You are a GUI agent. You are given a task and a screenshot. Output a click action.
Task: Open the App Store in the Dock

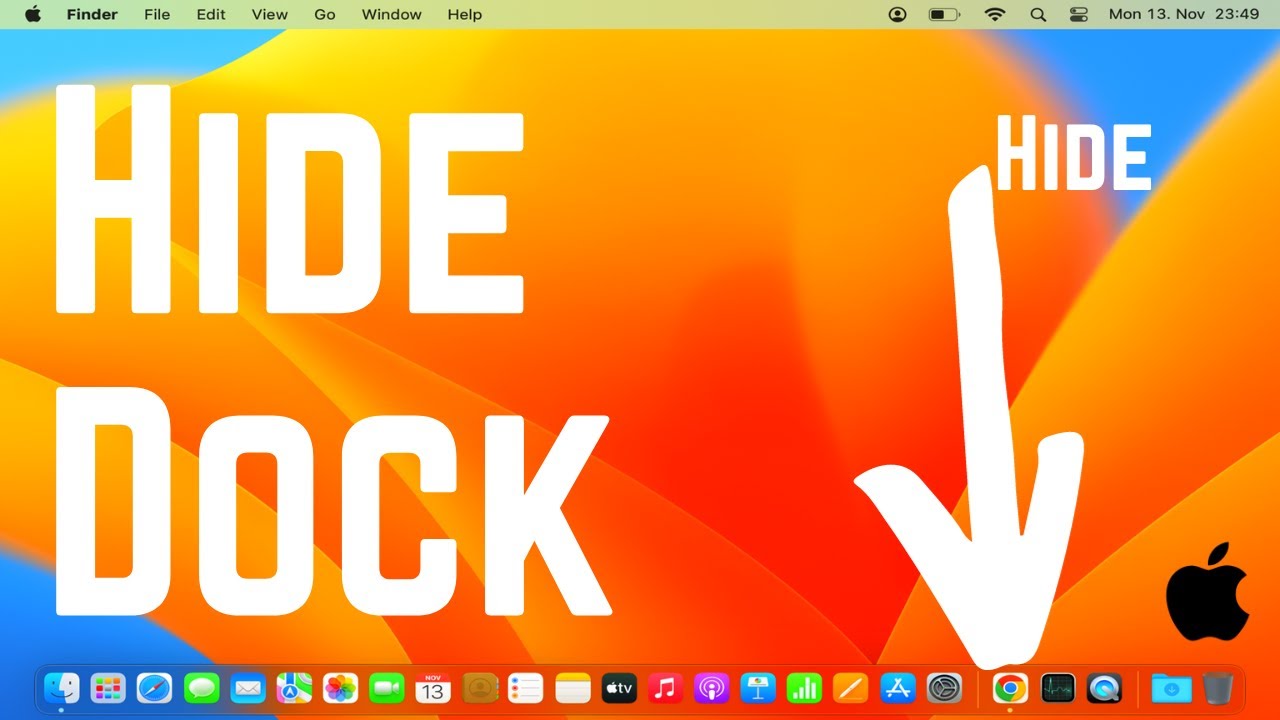coord(898,688)
